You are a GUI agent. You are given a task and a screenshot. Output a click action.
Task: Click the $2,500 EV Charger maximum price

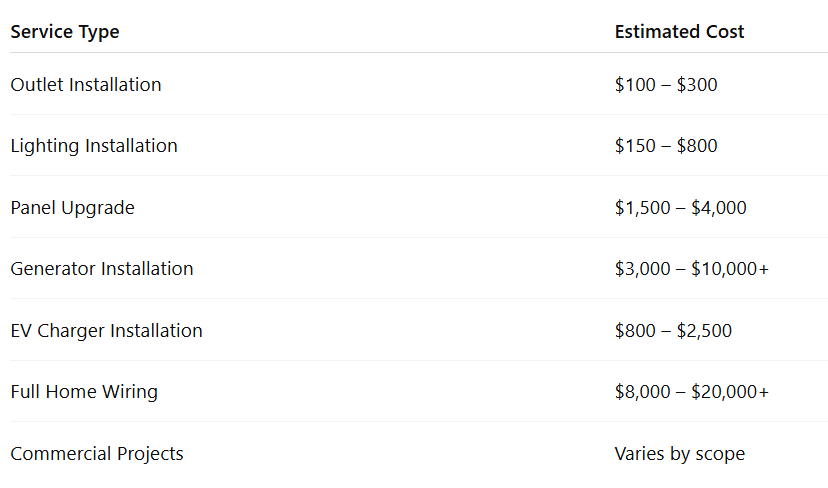click(x=705, y=331)
